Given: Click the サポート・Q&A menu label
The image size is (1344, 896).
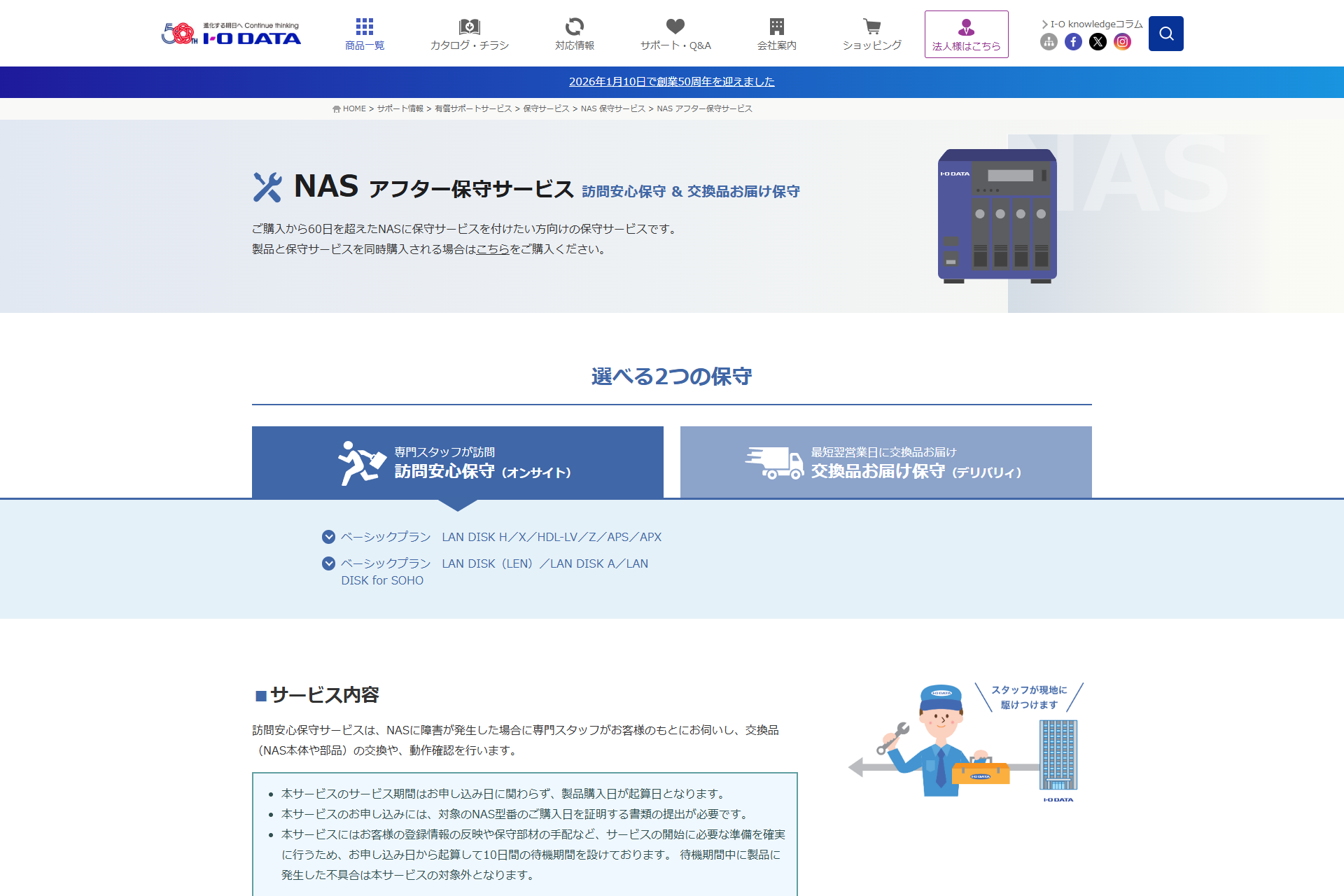Looking at the screenshot, I should pyautogui.click(x=675, y=45).
